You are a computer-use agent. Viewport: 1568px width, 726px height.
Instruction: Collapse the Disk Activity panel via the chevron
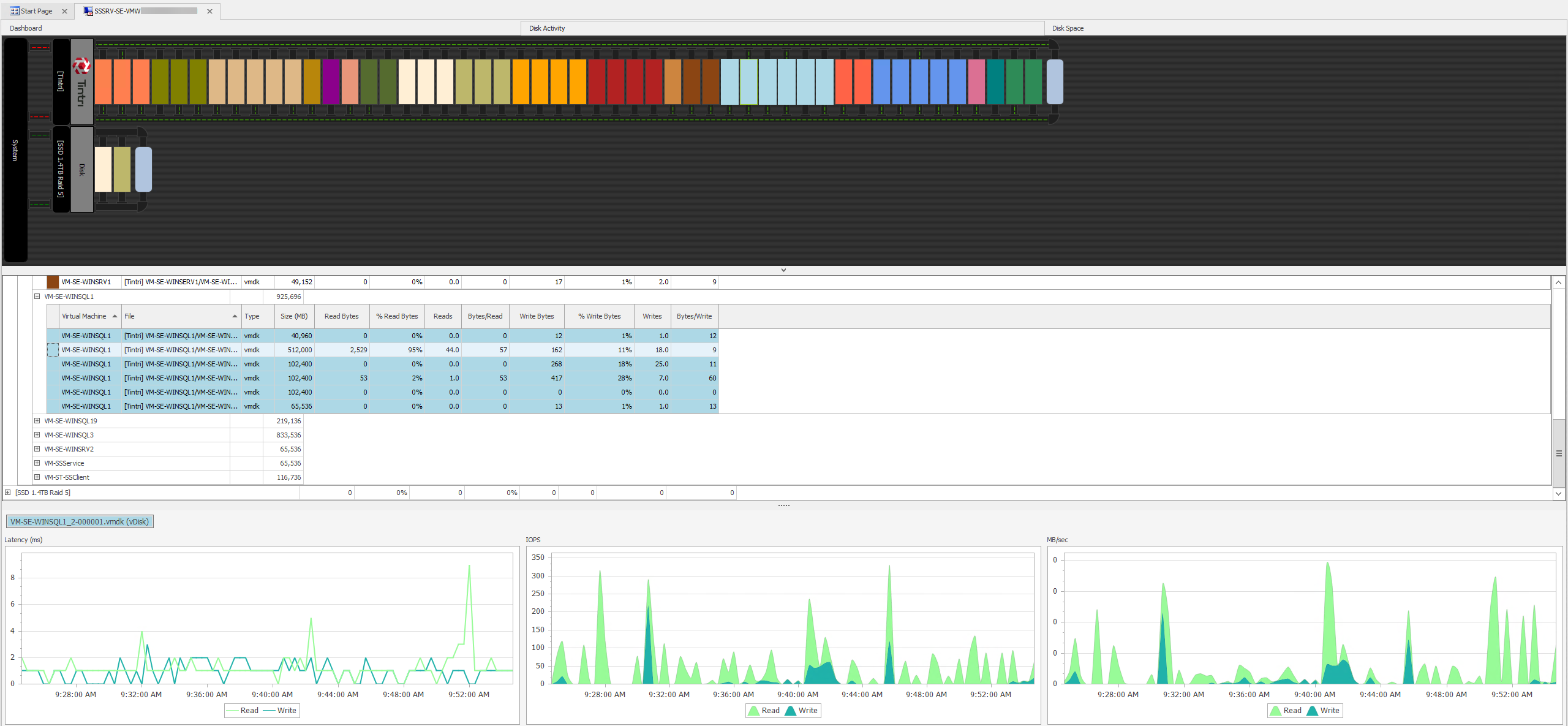click(x=783, y=269)
